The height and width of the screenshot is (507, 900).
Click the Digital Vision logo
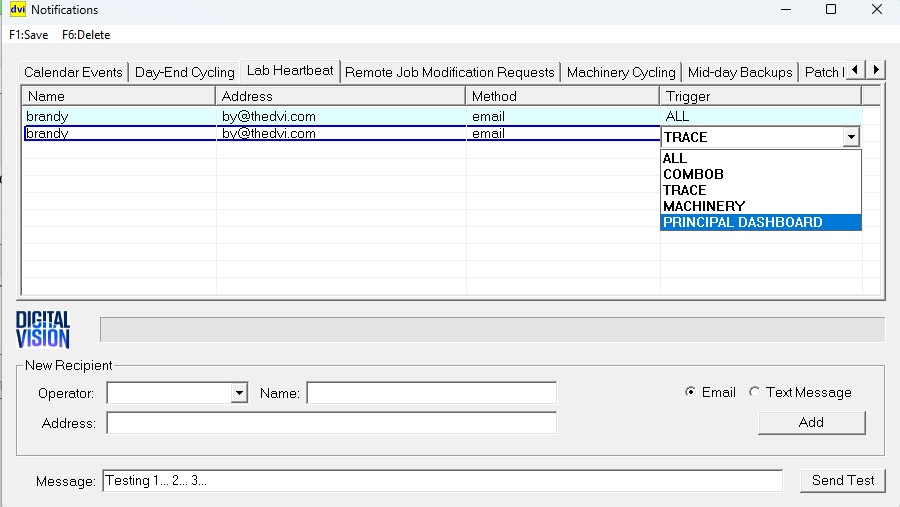tap(43, 329)
